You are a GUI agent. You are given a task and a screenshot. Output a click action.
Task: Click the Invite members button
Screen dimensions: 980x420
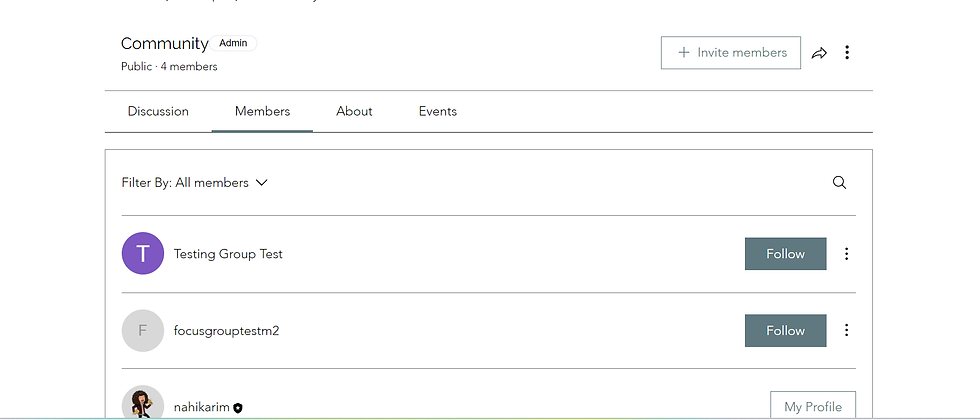point(731,53)
